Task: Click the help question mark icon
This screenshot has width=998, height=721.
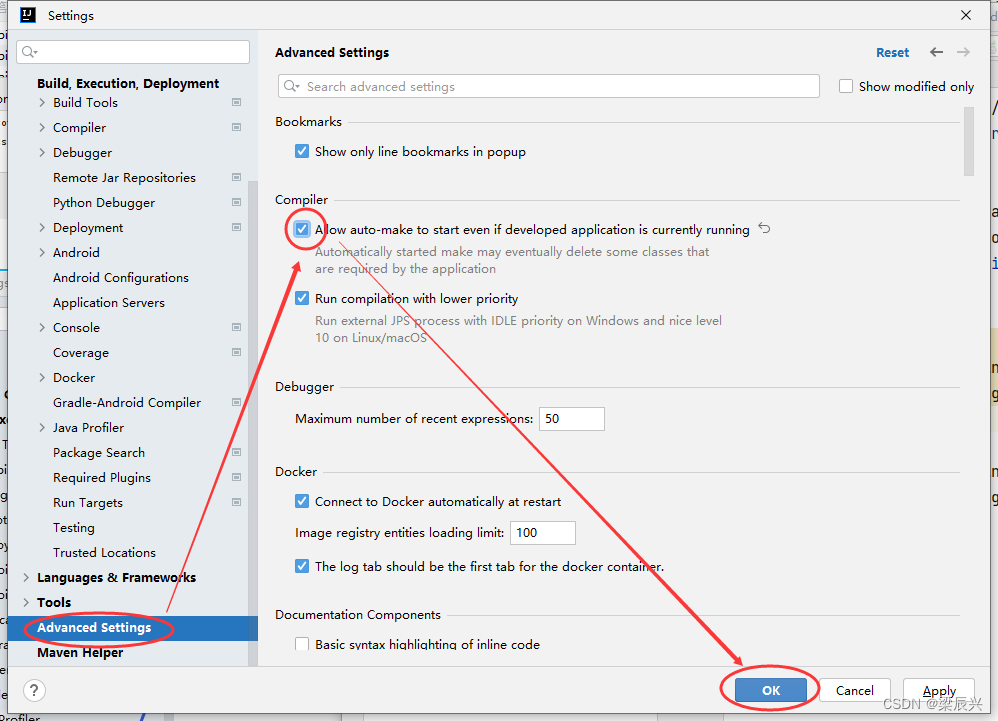Action: 34,690
